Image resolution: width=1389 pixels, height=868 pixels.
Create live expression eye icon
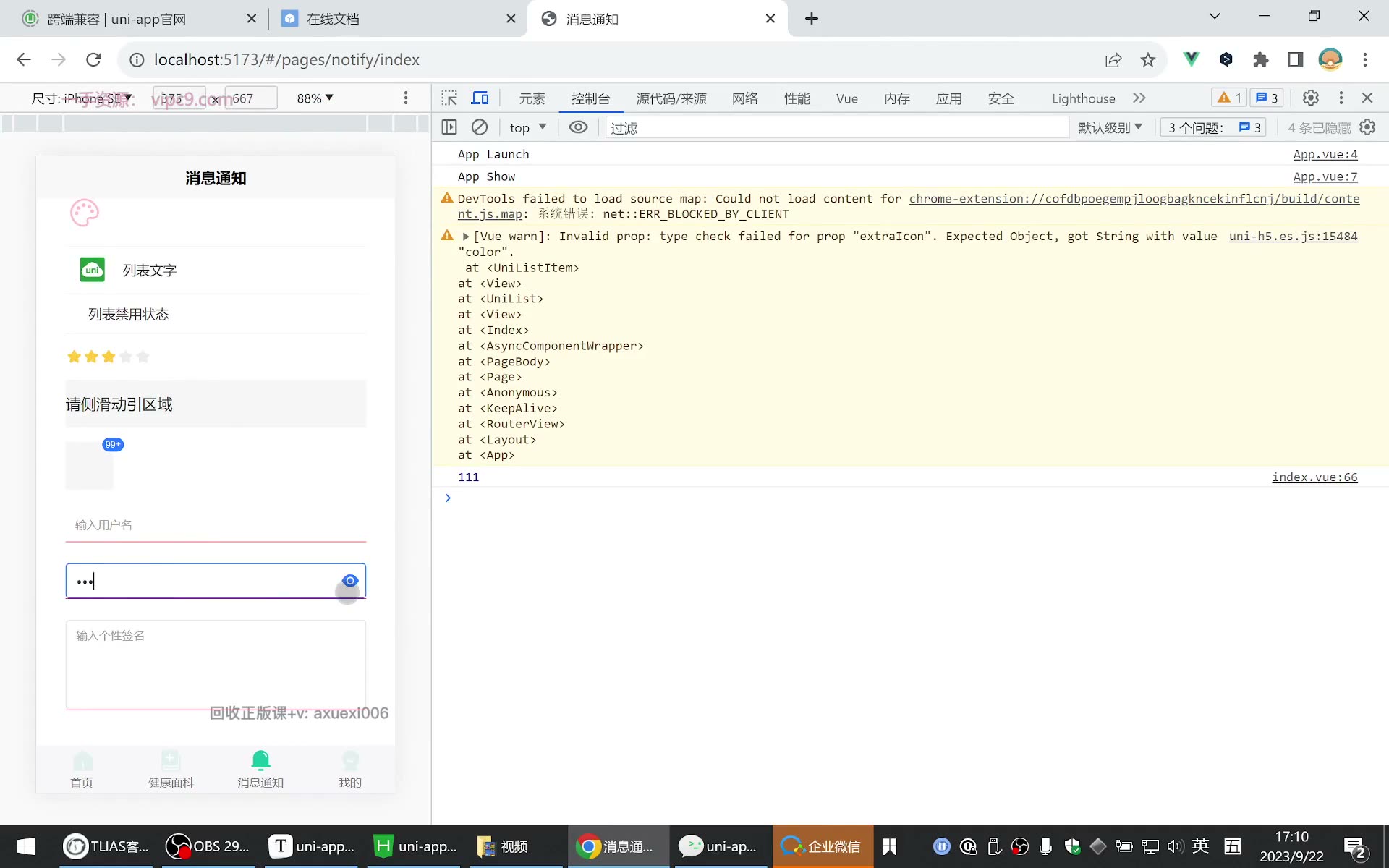[578, 127]
